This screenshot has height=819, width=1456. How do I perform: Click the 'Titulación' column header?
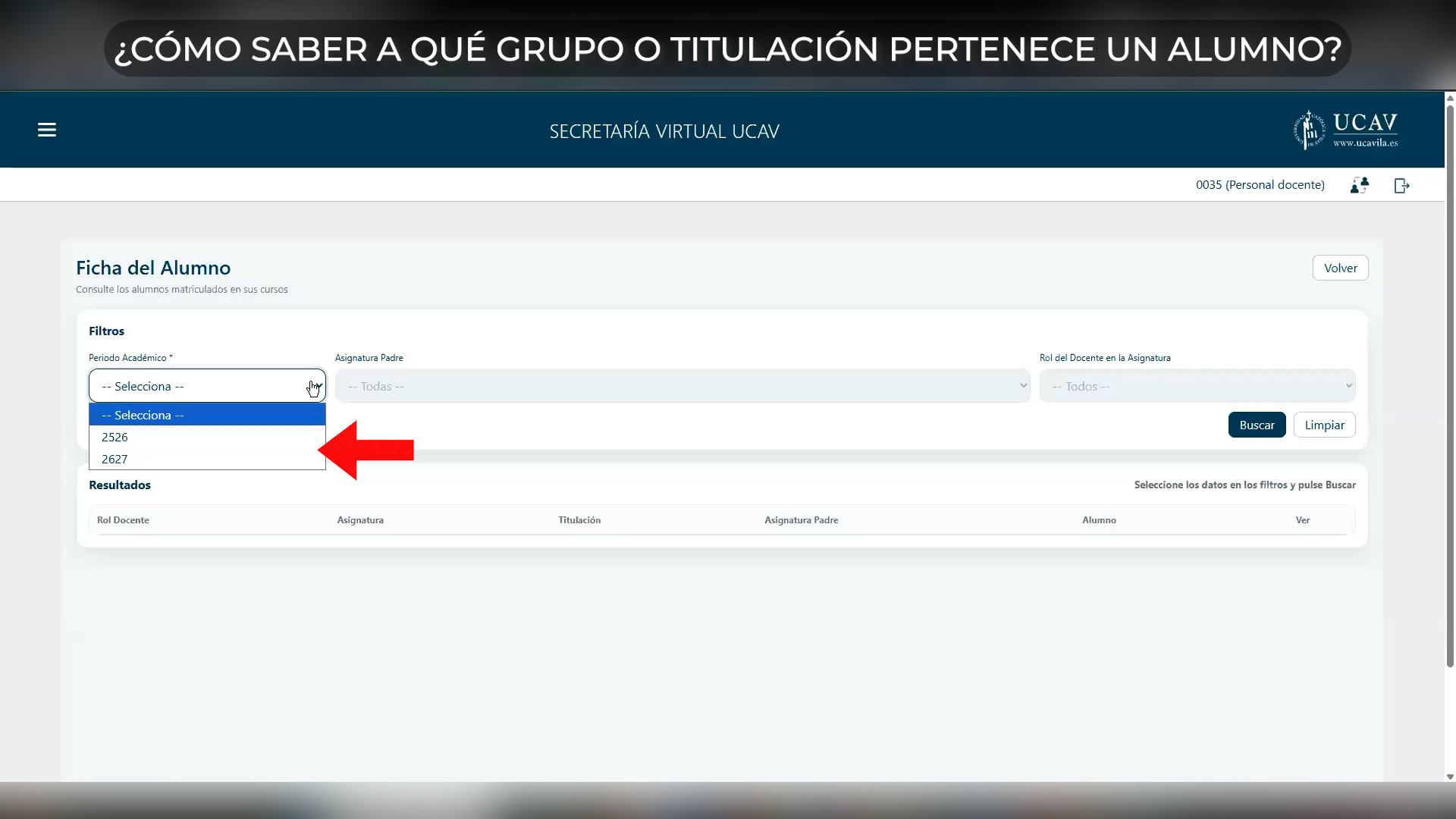pos(579,520)
